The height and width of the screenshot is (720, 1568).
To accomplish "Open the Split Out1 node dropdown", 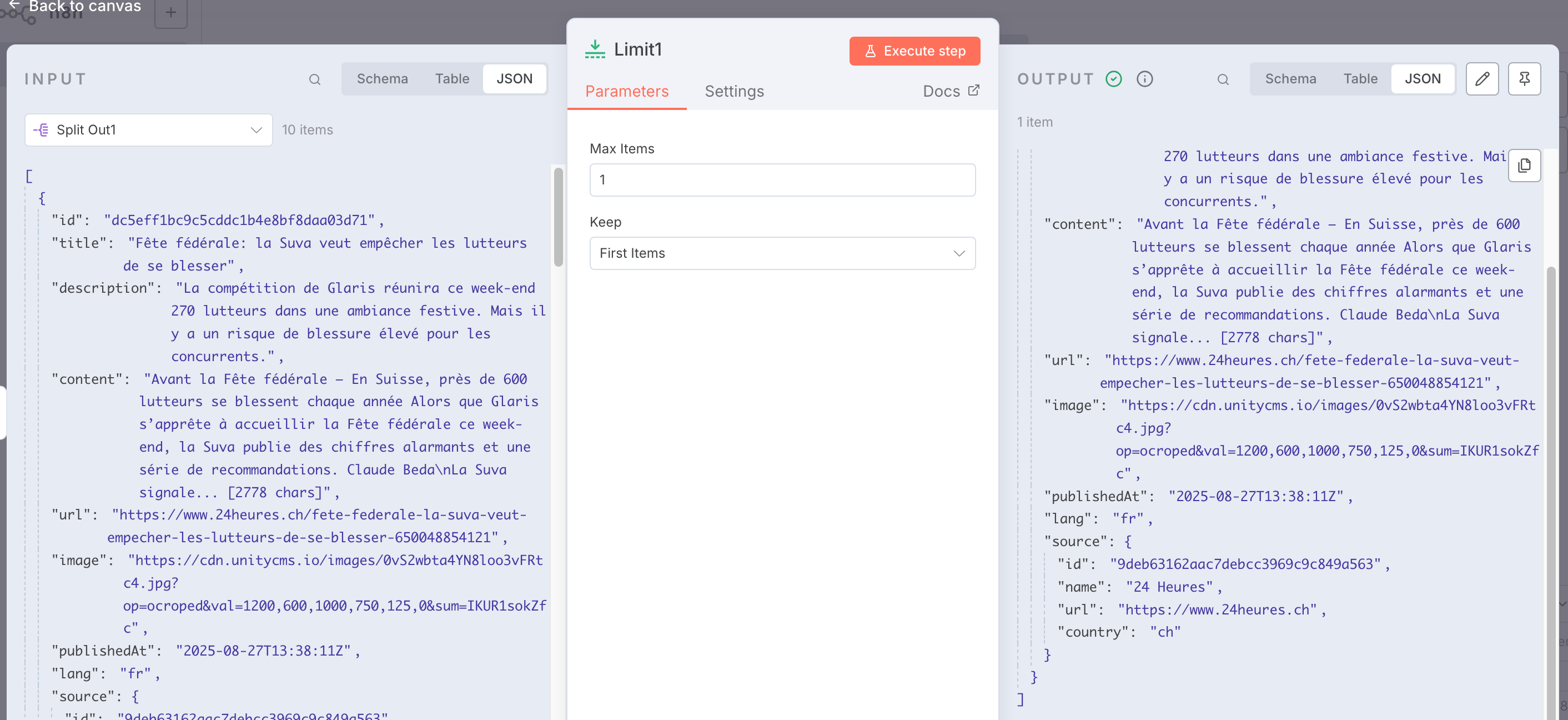I will [148, 130].
